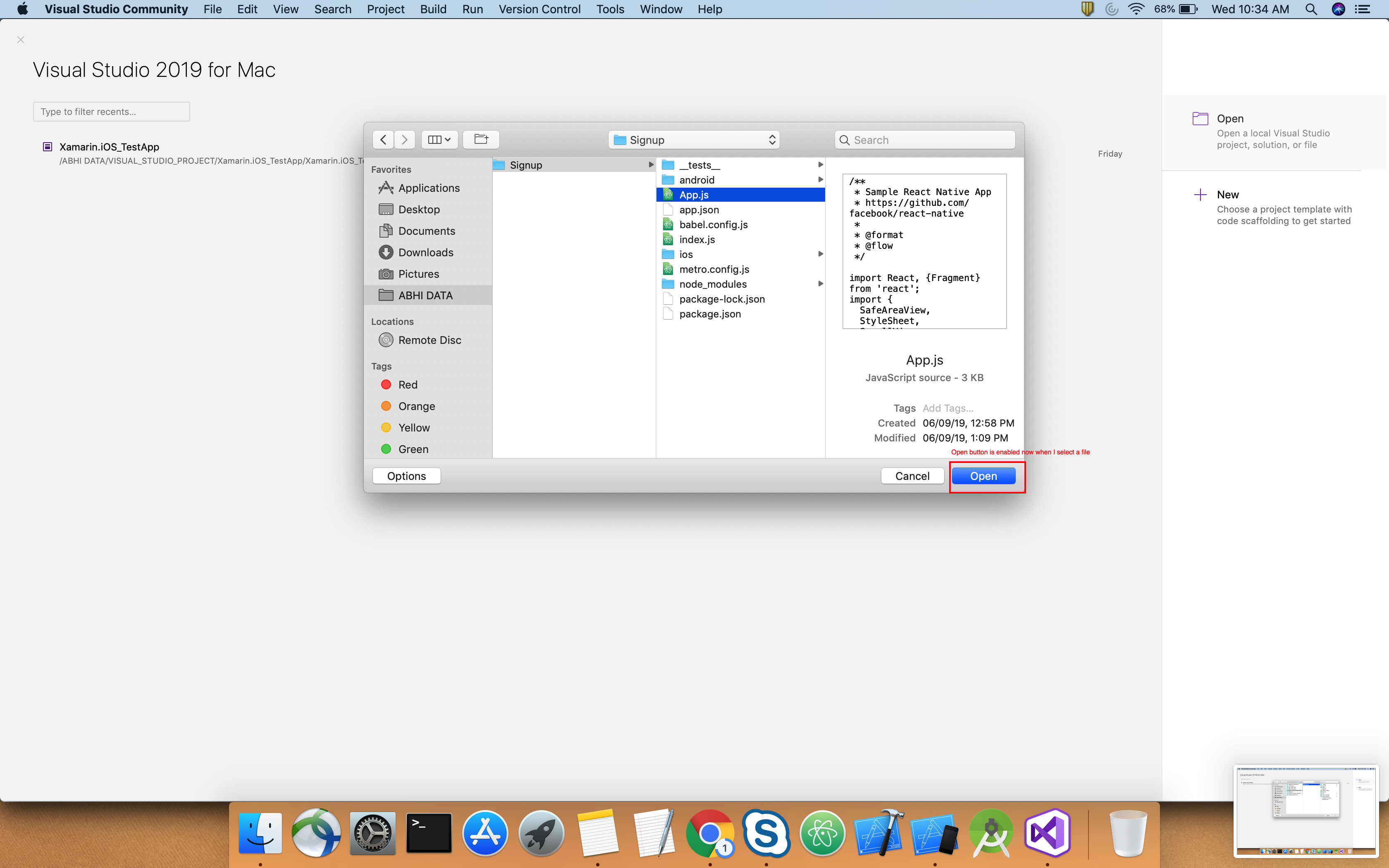Click the Siri icon in menu bar
The height and width of the screenshot is (868, 1389).
(x=1339, y=9)
